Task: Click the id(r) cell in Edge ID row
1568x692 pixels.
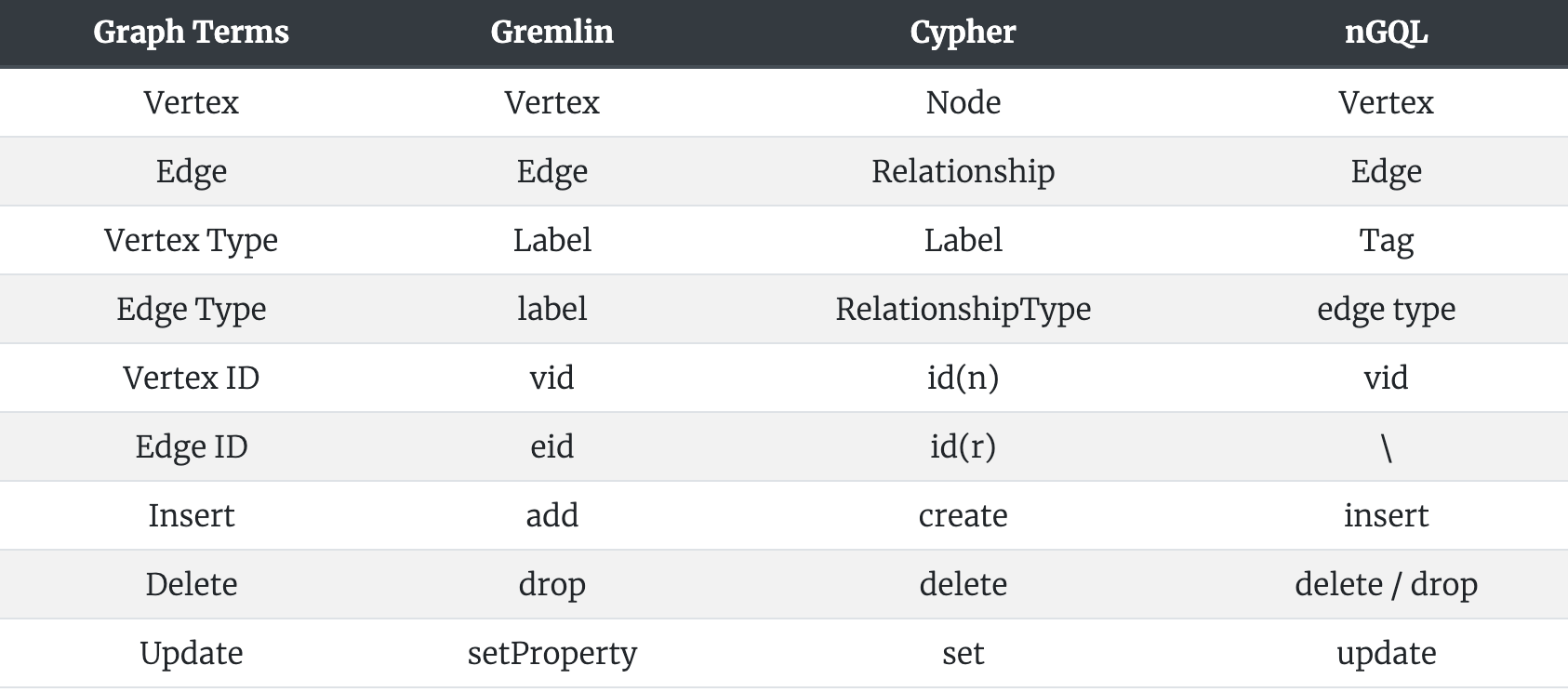Action: (x=963, y=446)
